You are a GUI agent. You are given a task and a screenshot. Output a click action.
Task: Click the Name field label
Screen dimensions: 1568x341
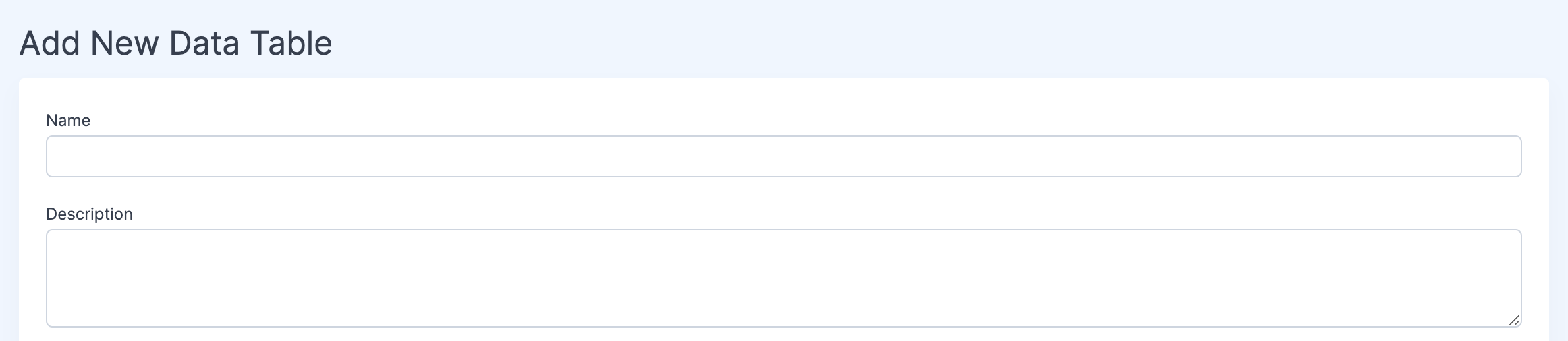[x=68, y=120]
